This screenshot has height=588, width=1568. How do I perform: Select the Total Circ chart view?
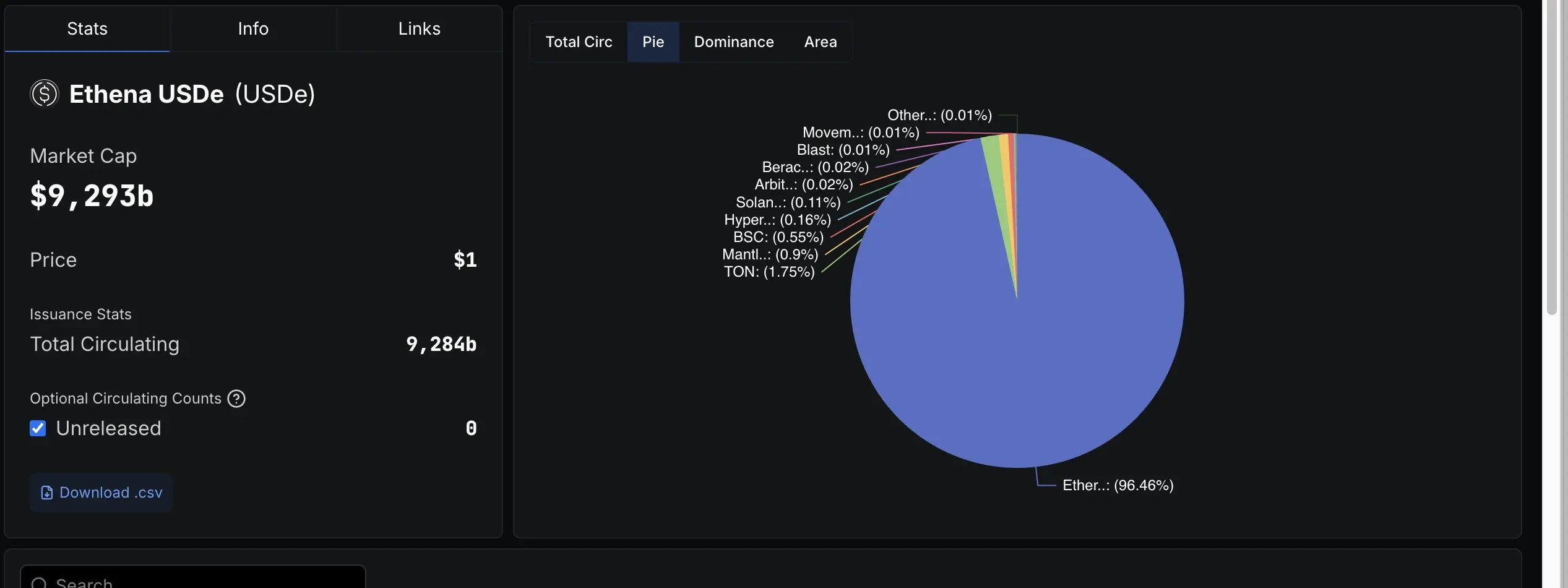tap(579, 42)
